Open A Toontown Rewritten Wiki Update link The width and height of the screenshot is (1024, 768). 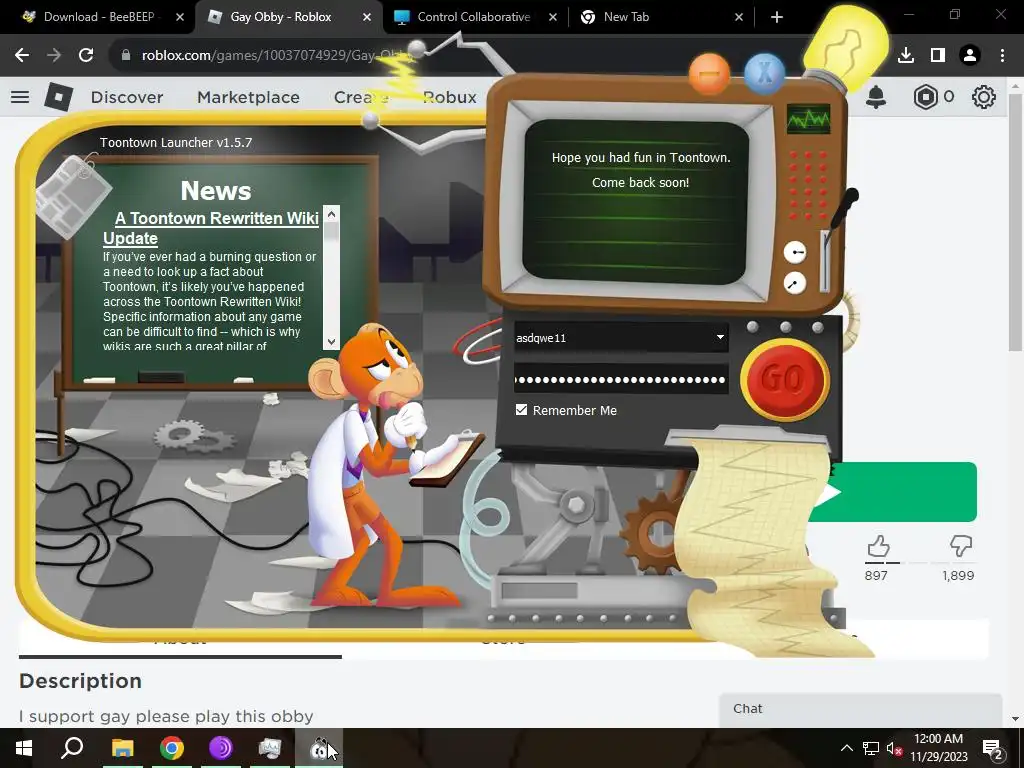point(211,228)
